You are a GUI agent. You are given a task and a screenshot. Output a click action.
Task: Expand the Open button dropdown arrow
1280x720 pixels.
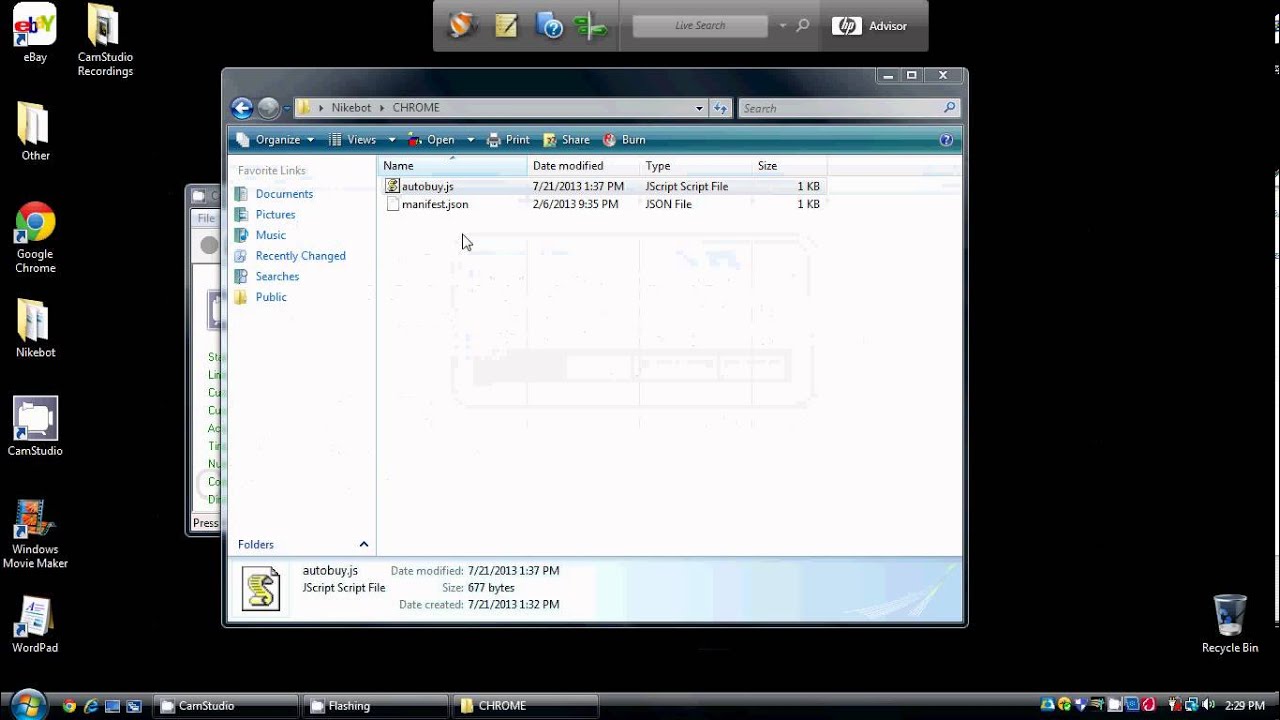coord(470,140)
